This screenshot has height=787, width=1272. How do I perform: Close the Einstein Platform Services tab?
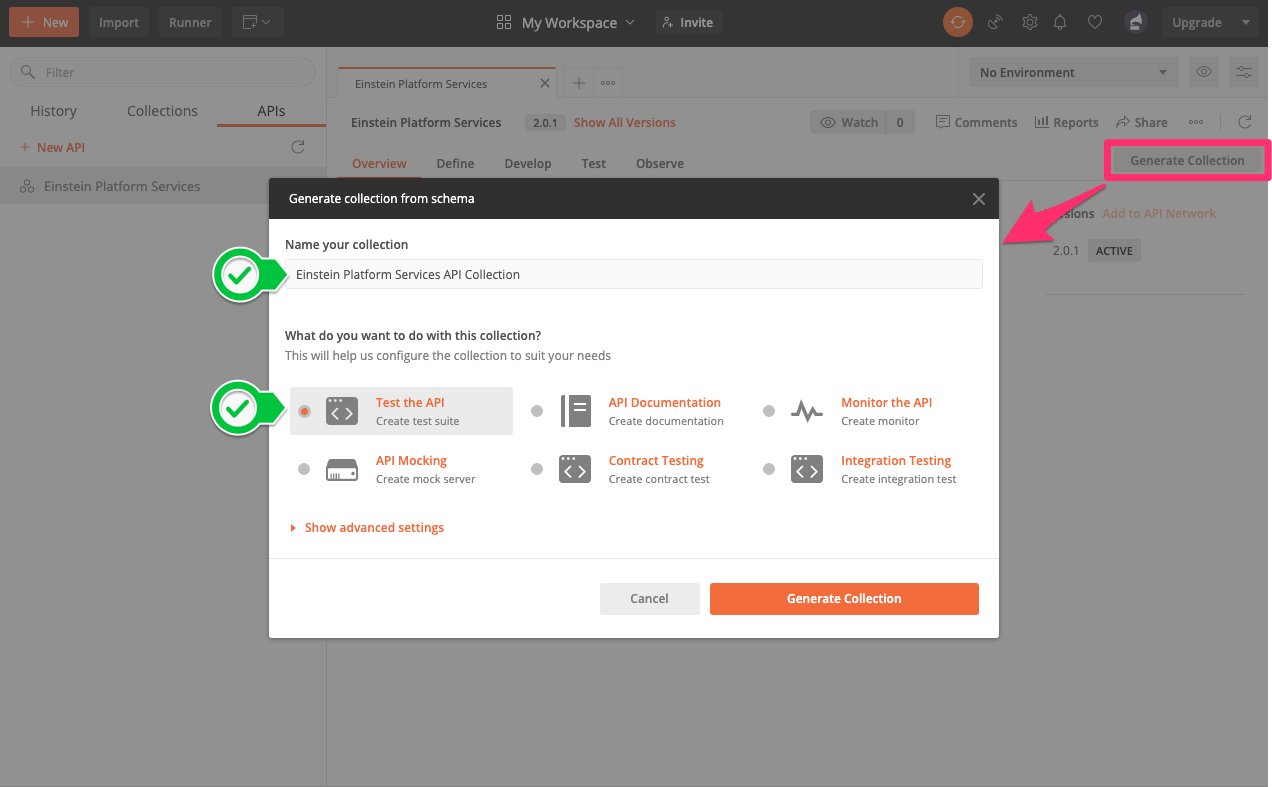545,84
